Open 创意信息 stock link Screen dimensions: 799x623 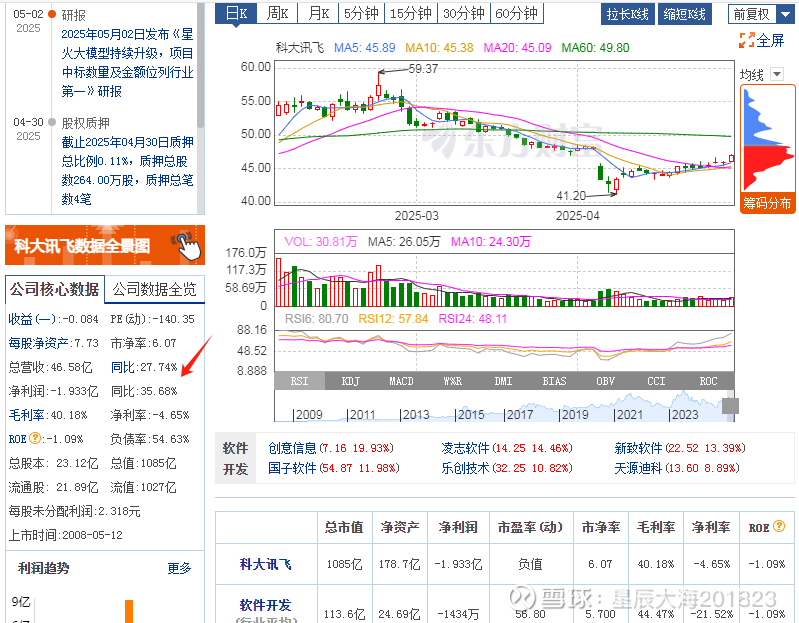[292, 448]
